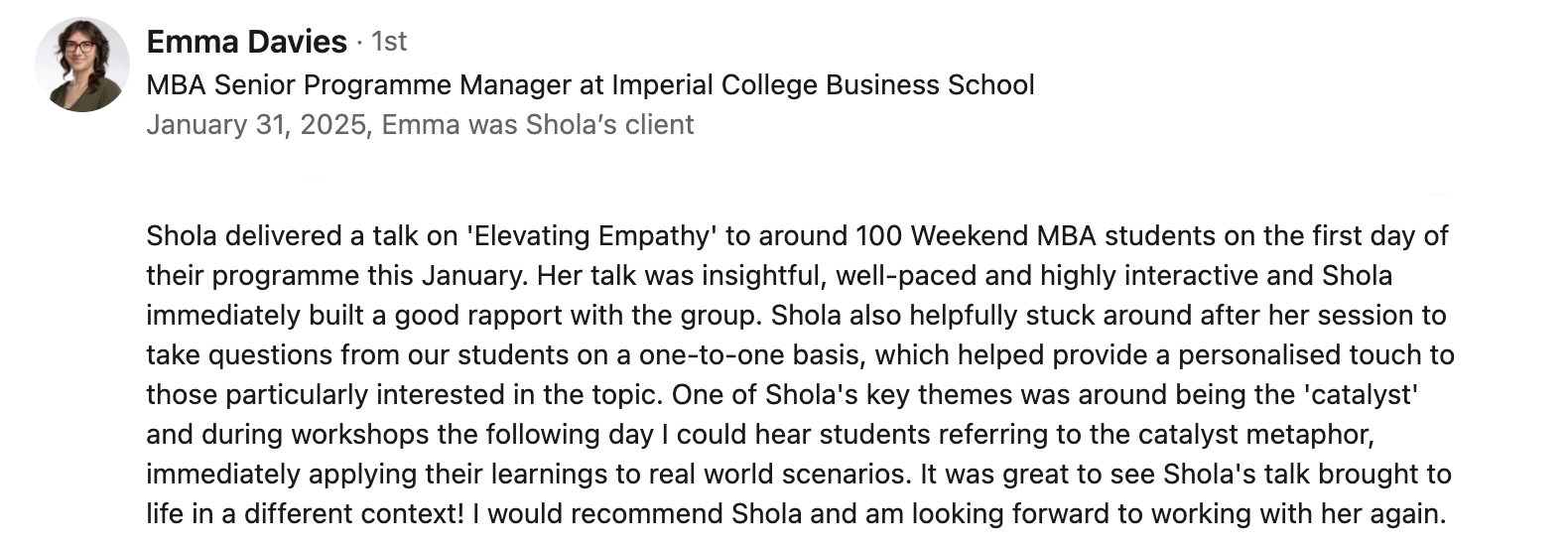
Task: Click the 'Emma was Shola's client' text
Action: click(x=538, y=125)
